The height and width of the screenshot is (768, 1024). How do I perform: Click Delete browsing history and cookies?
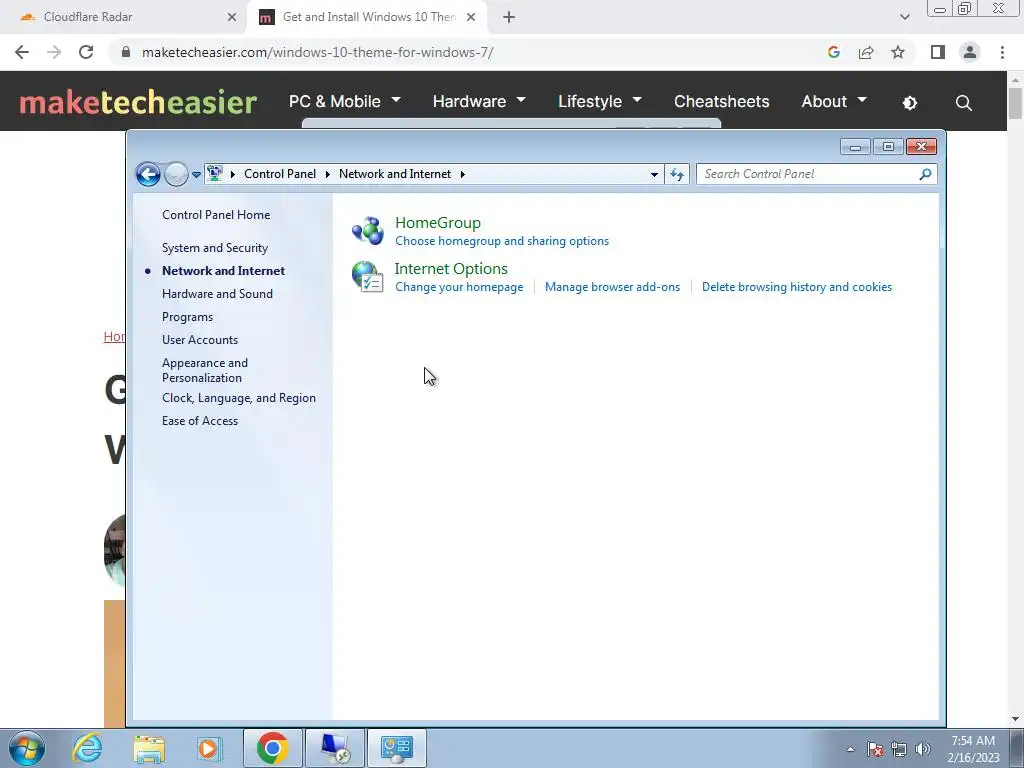[797, 287]
